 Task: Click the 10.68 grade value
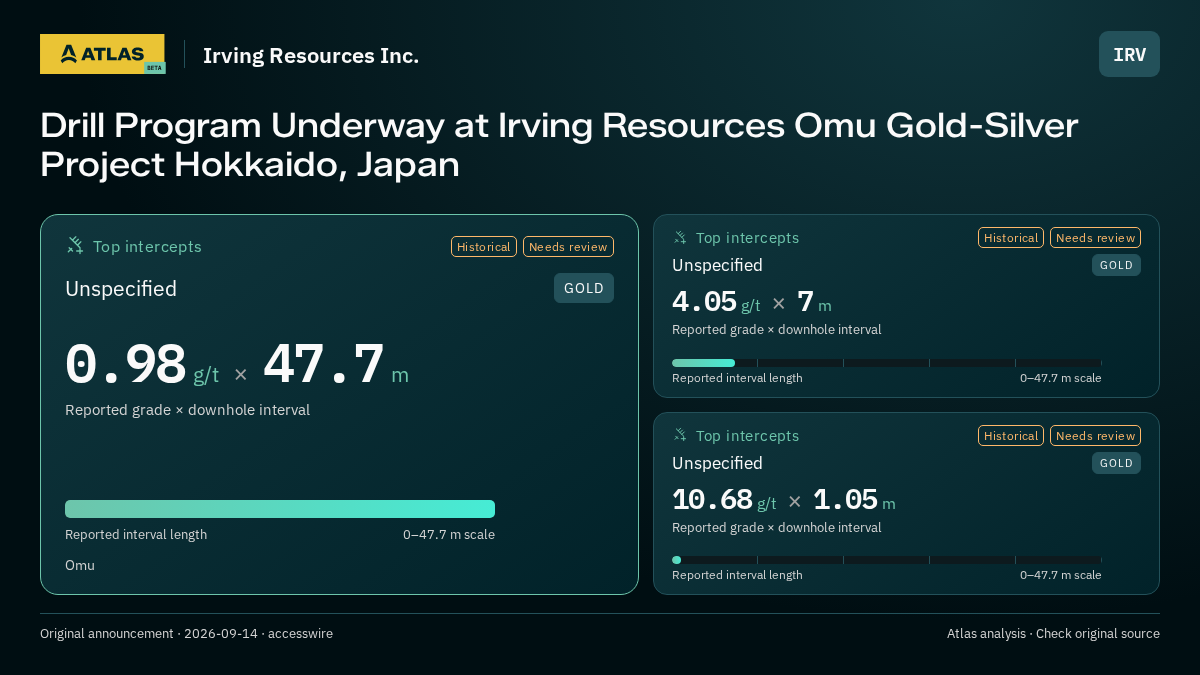pyautogui.click(x=712, y=500)
